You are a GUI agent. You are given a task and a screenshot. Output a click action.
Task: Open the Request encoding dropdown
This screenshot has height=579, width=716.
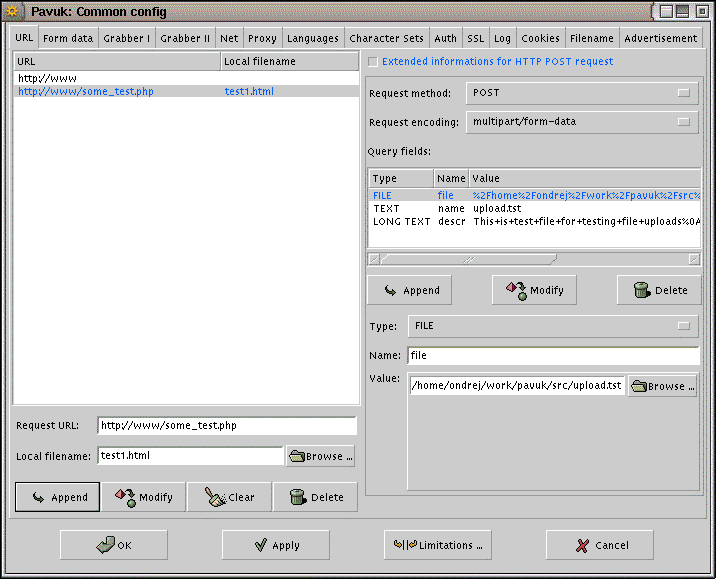pos(581,122)
